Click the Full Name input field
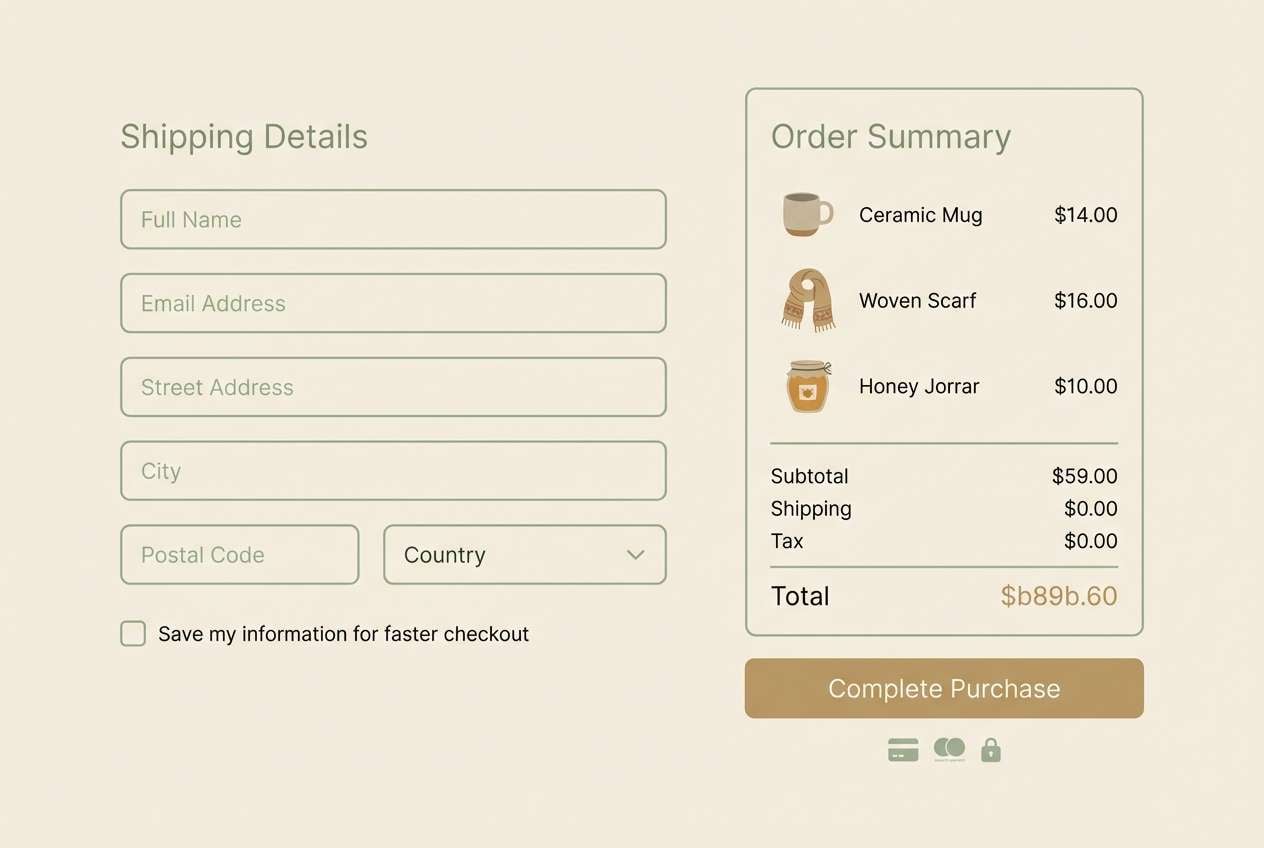 (x=393, y=219)
